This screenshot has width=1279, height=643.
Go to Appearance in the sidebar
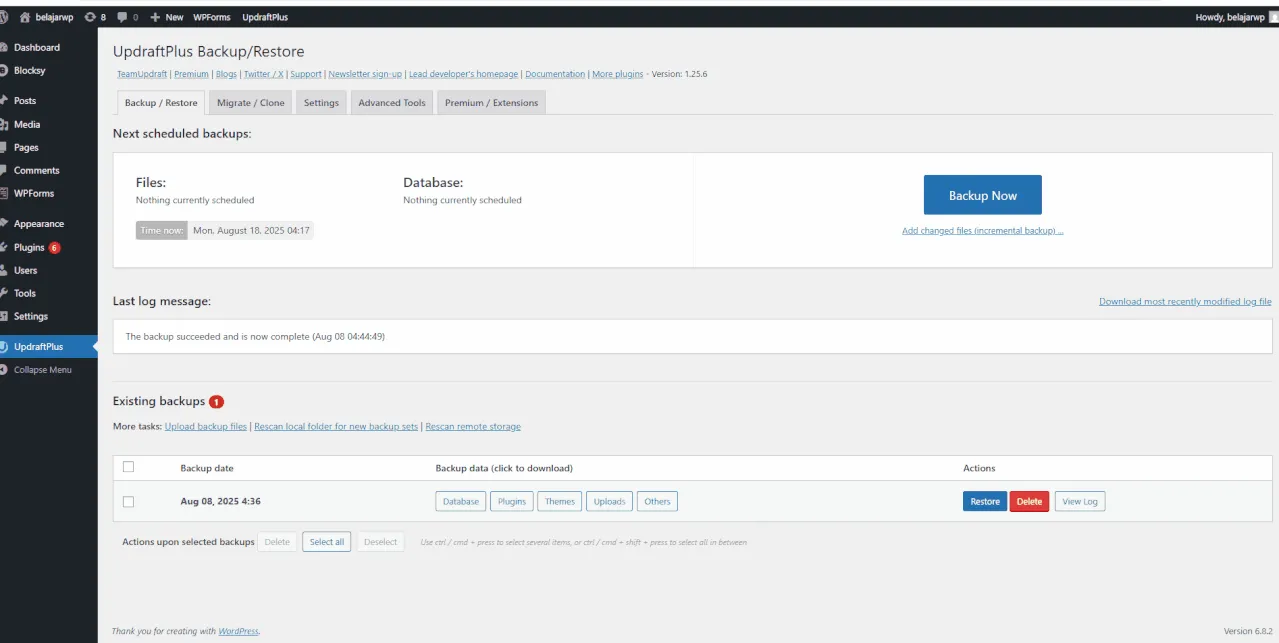(38, 224)
